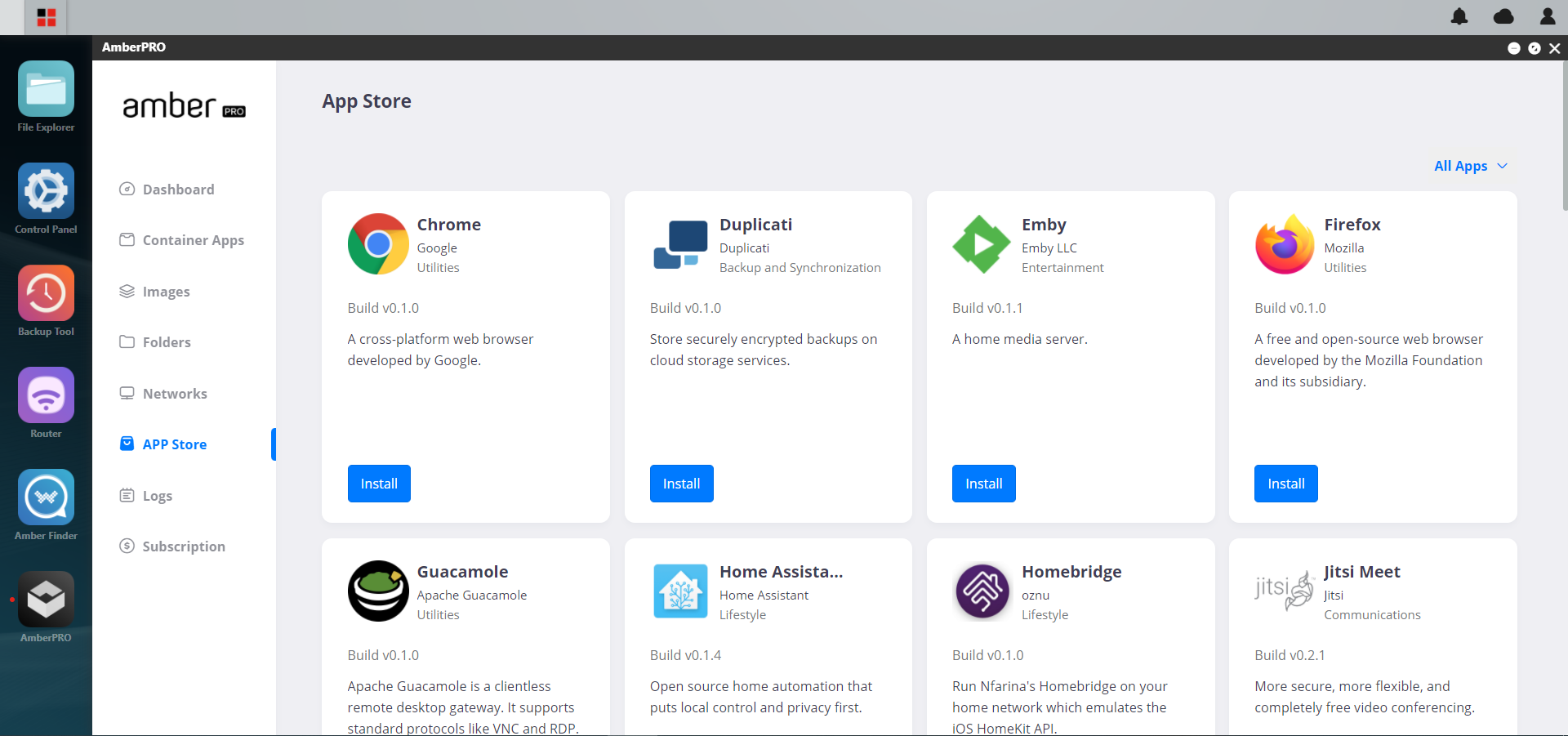Switch to Networks section
This screenshot has width=1568, height=736.
[x=175, y=394]
